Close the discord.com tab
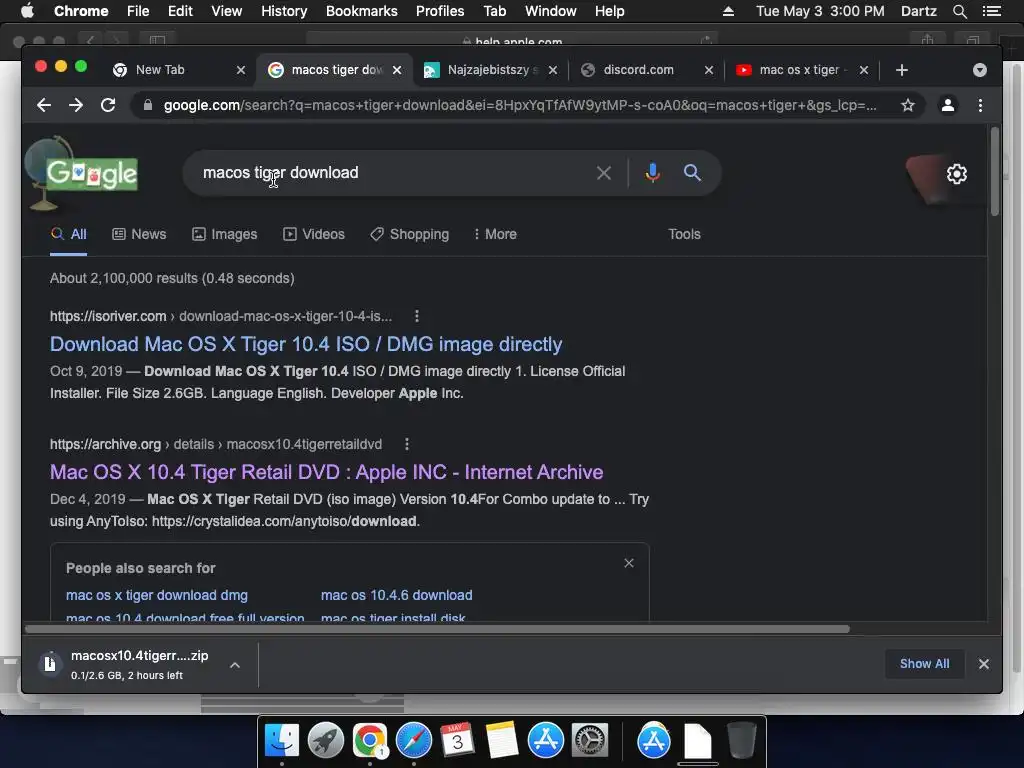This screenshot has height=768, width=1024. 709,70
